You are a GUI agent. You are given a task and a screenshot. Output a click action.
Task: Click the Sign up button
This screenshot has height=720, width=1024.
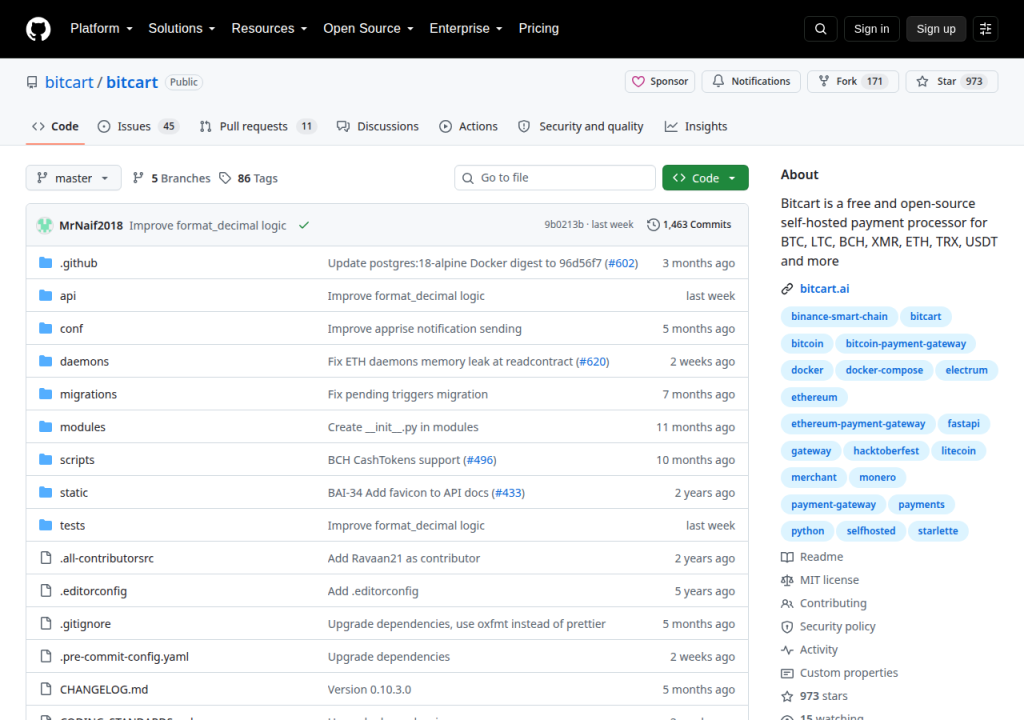(935, 29)
